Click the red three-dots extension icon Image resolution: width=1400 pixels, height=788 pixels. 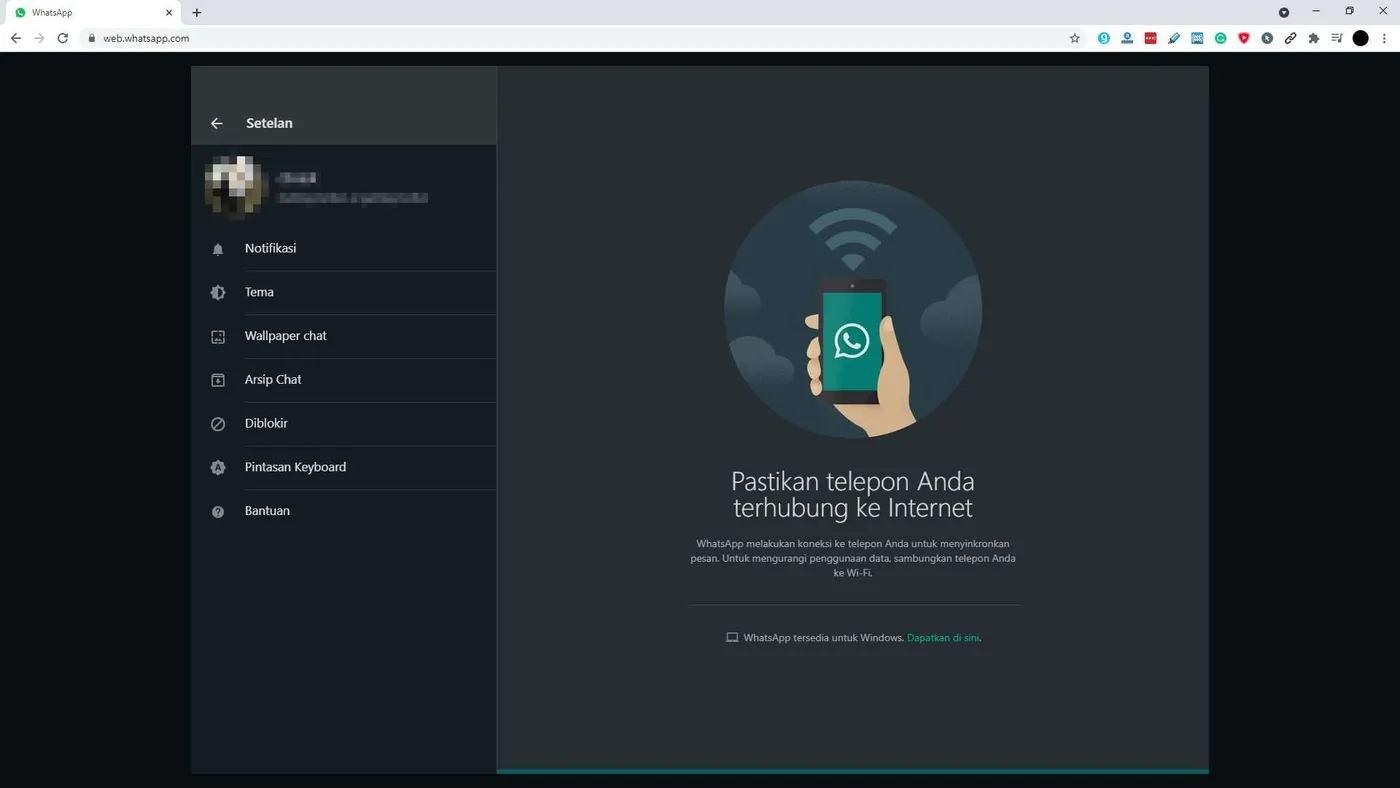1151,38
